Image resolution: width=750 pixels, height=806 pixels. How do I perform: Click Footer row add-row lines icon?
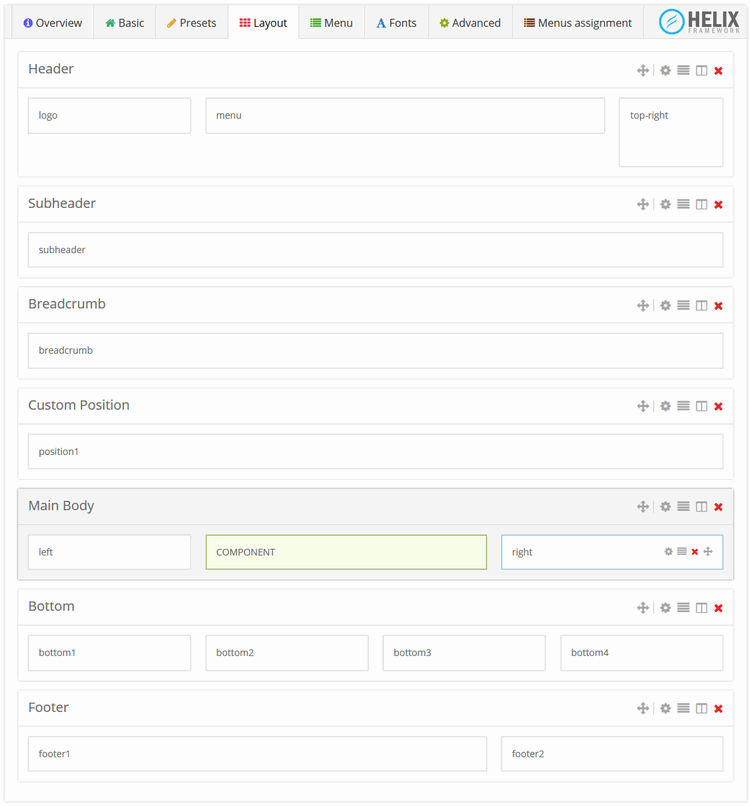click(x=683, y=709)
